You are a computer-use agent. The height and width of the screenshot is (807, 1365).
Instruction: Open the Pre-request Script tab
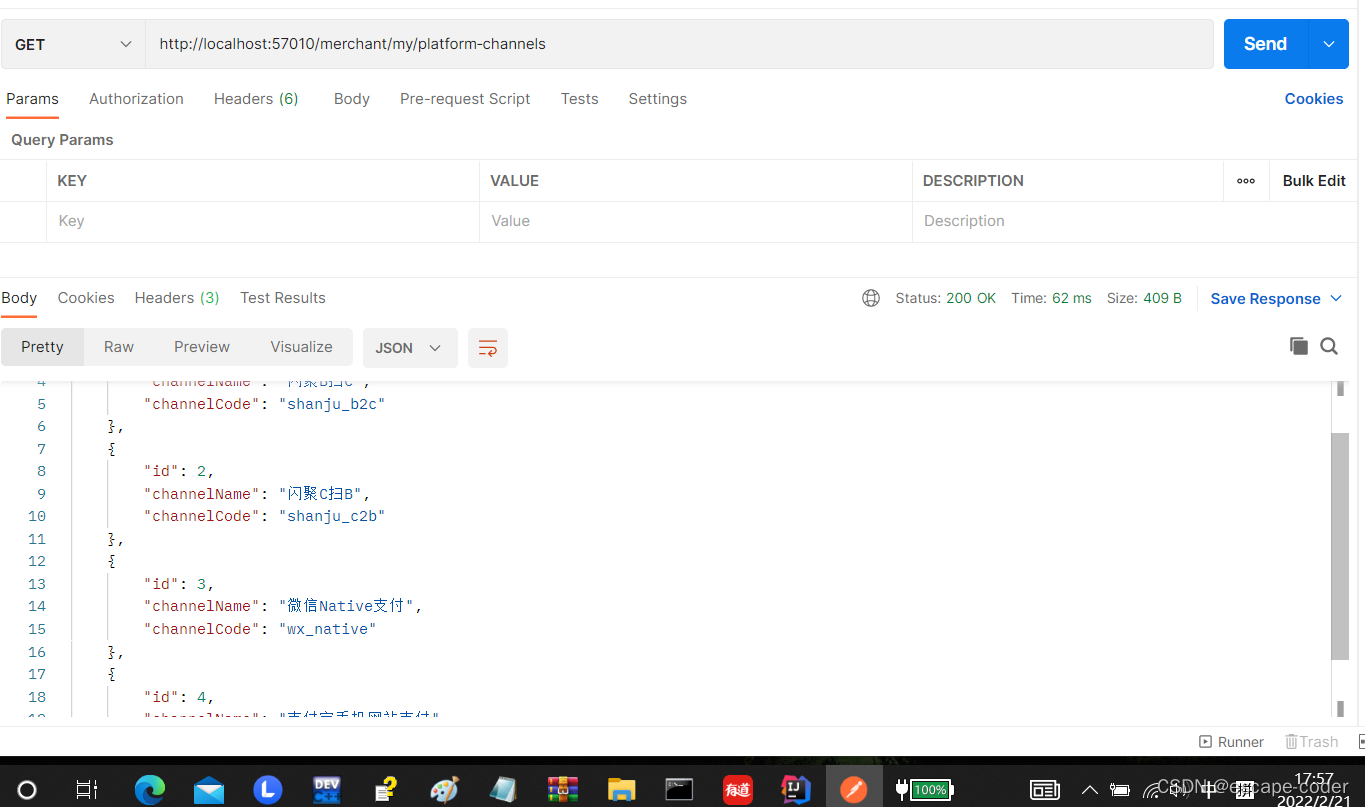[x=465, y=99]
